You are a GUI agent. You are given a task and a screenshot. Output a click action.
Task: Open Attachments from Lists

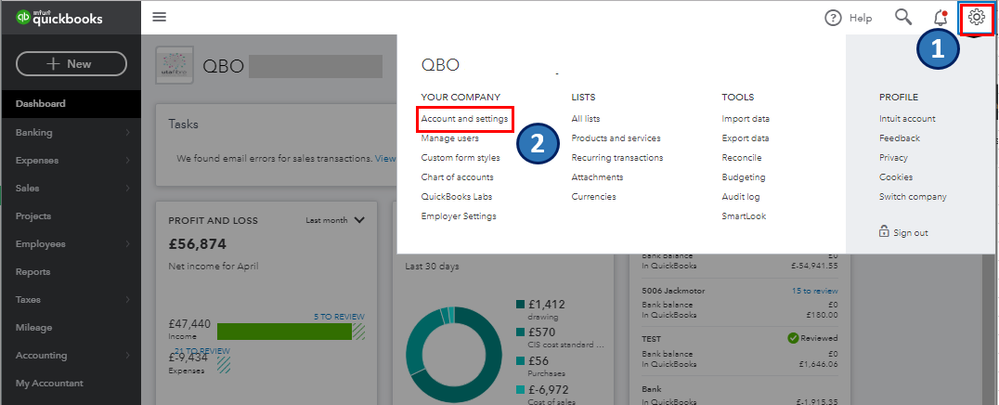click(x=597, y=177)
